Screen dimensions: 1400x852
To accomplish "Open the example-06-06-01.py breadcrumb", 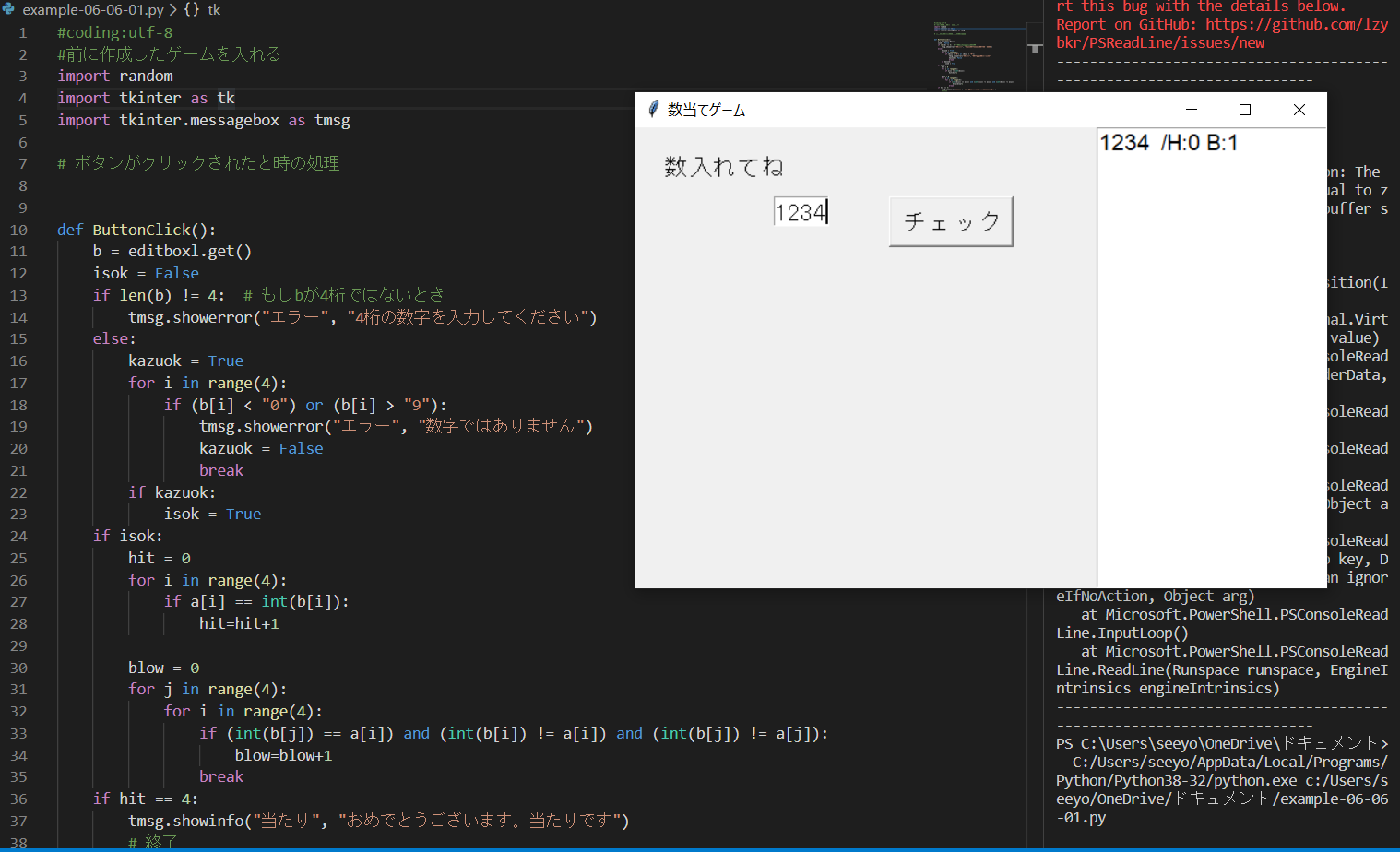I will point(93,9).
